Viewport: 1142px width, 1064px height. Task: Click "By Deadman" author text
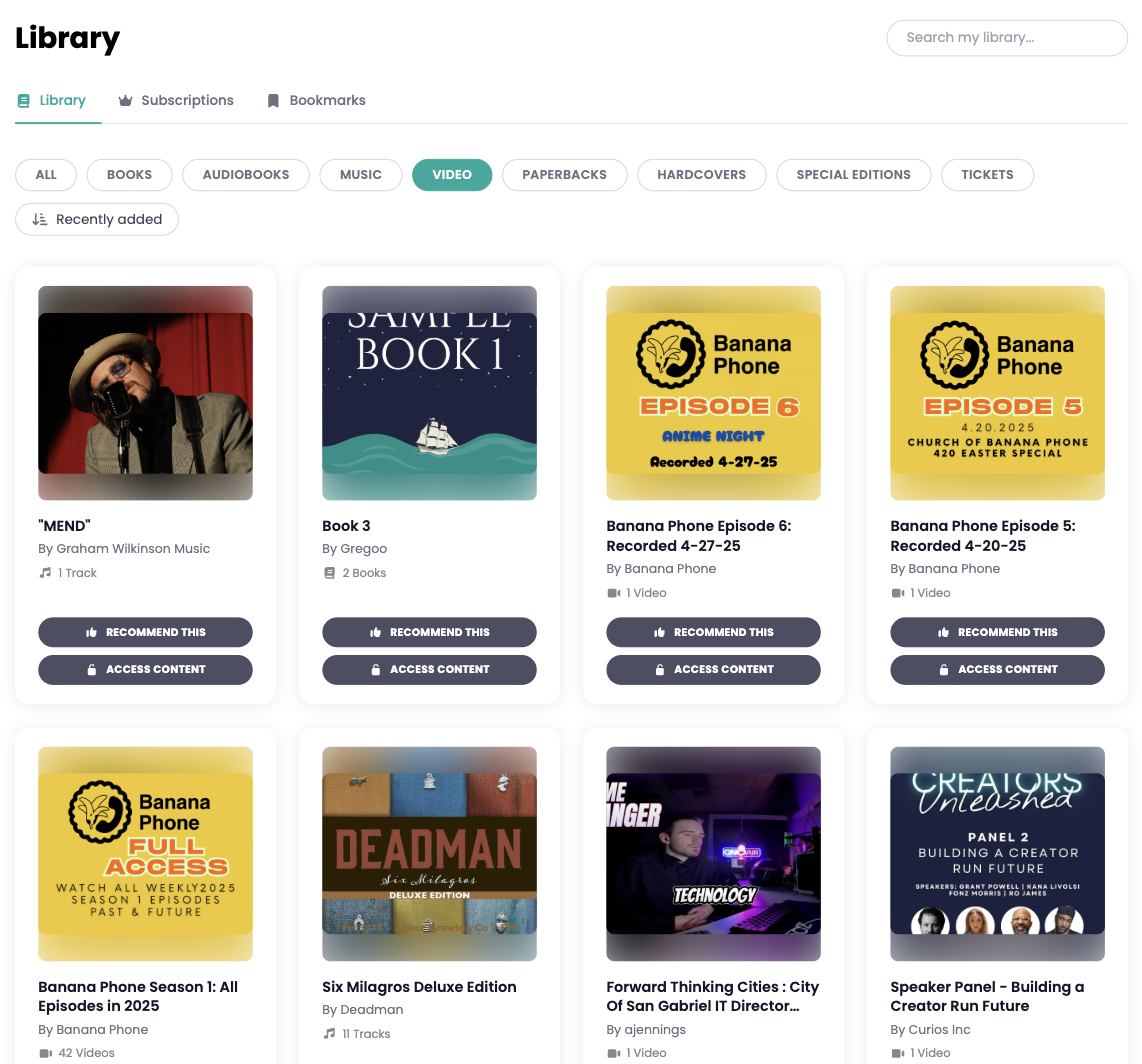pos(363,1009)
